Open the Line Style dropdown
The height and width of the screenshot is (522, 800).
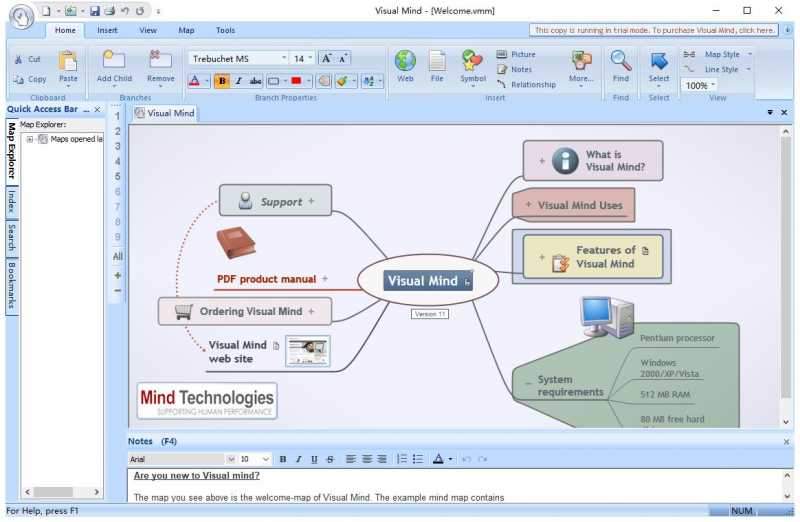748,69
